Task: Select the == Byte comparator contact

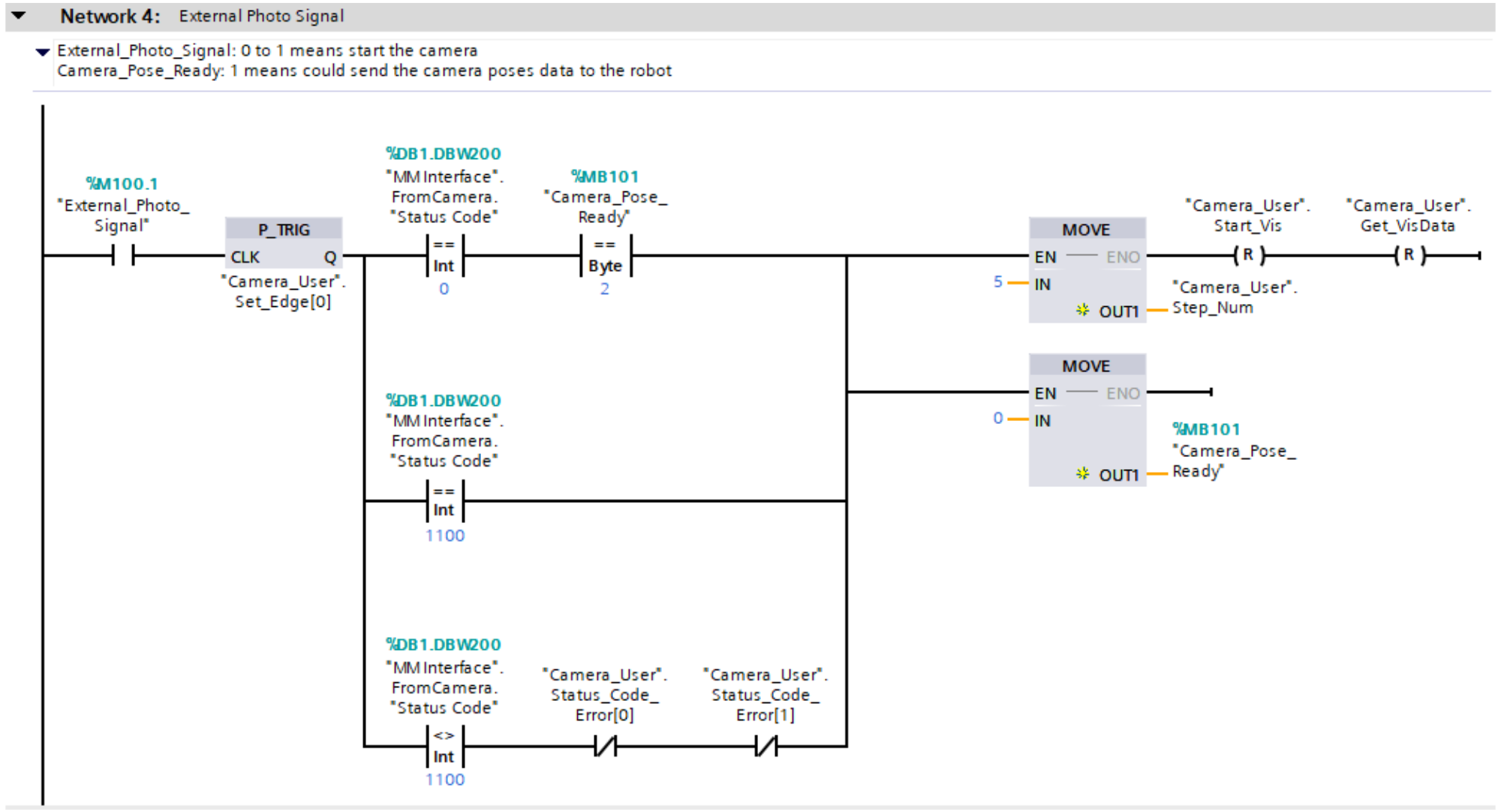Action: [605, 256]
